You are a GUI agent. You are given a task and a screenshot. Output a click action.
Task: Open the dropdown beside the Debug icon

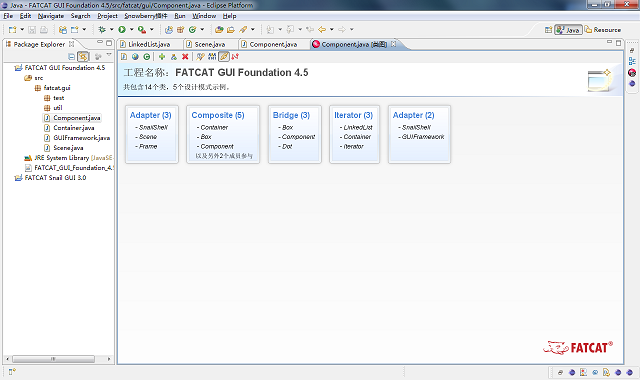coord(111,29)
